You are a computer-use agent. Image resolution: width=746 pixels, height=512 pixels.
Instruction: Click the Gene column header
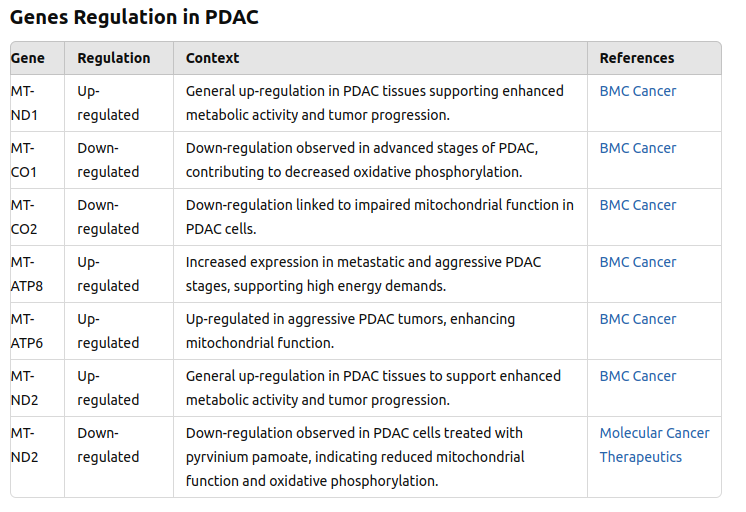[x=28, y=58]
